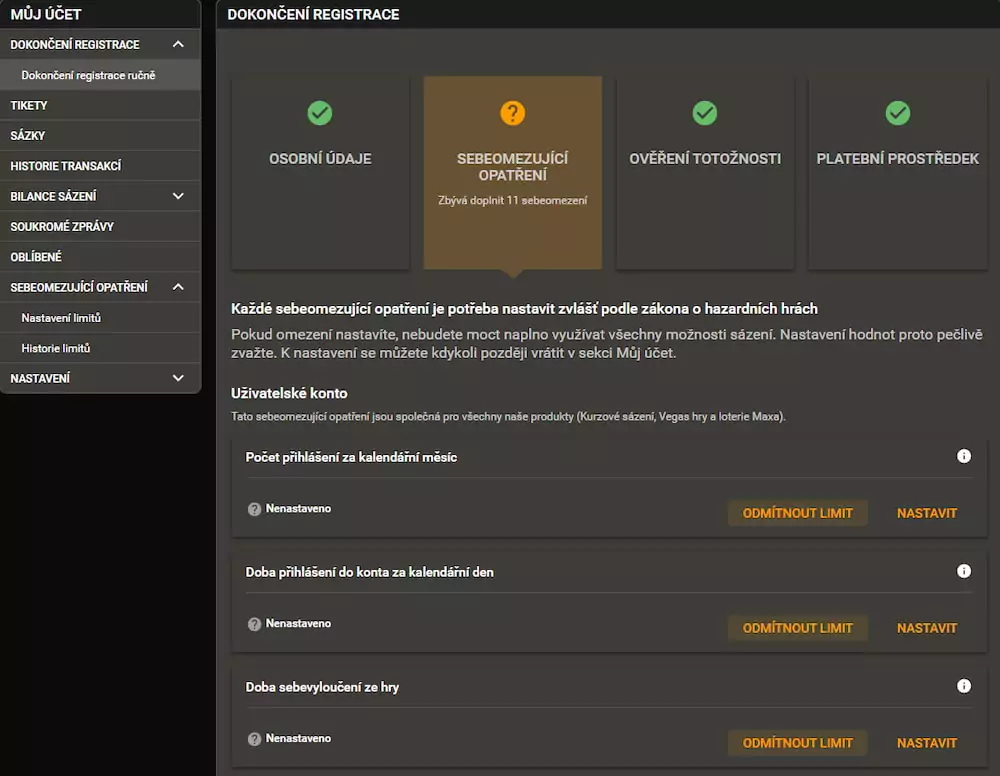Click the orange question mark on Sebeomezující opatření

tap(512, 113)
